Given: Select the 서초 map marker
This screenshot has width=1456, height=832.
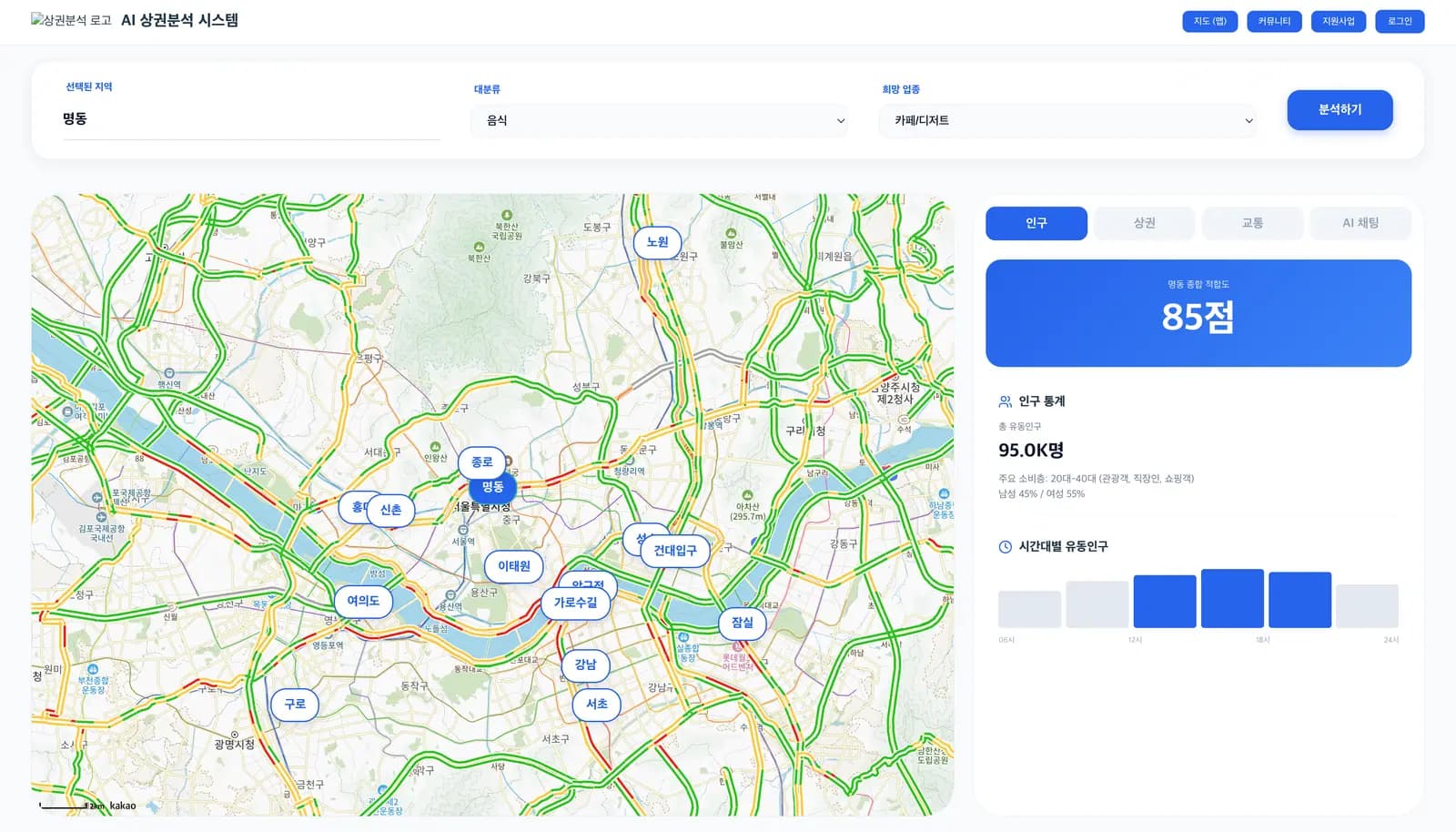Looking at the screenshot, I should [x=596, y=705].
